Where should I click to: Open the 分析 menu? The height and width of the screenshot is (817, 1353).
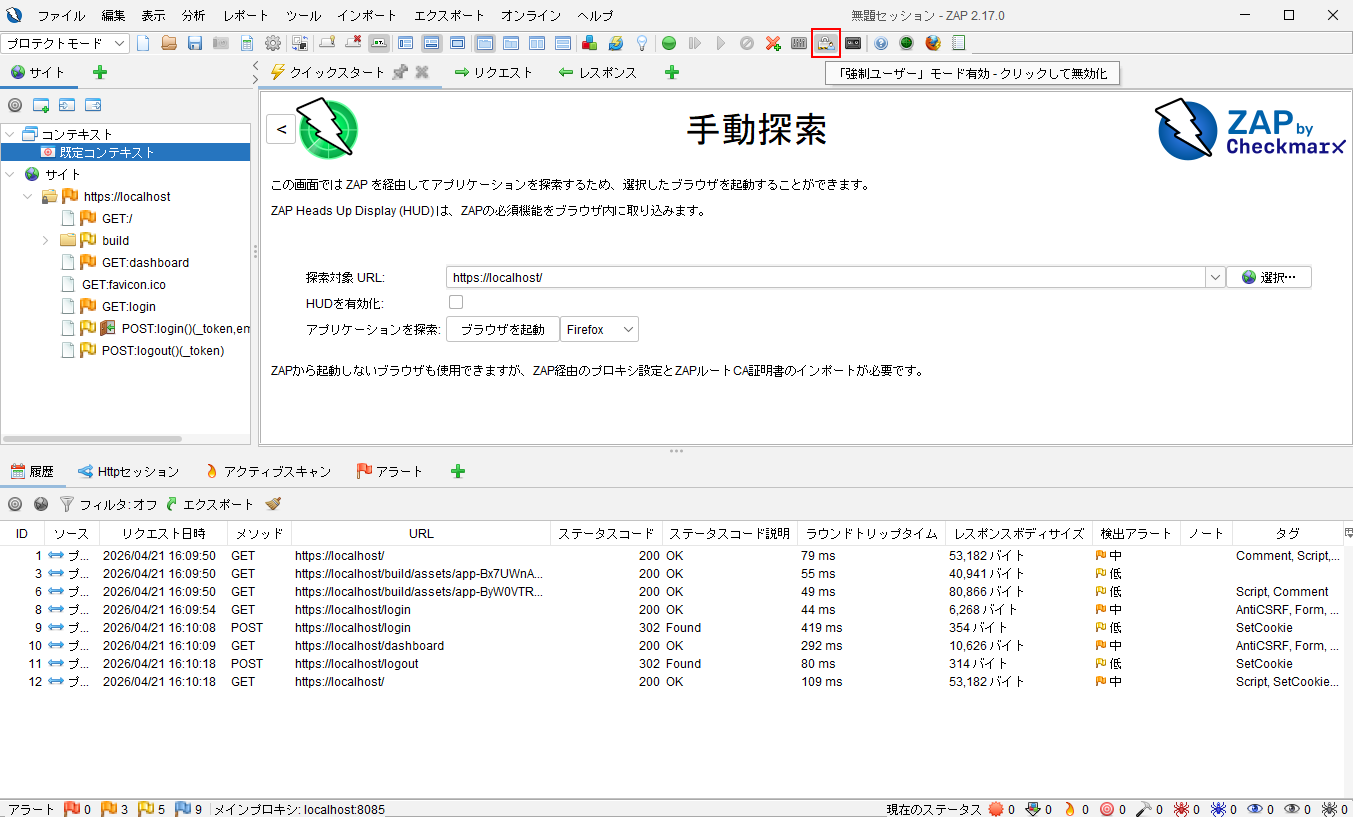click(194, 16)
